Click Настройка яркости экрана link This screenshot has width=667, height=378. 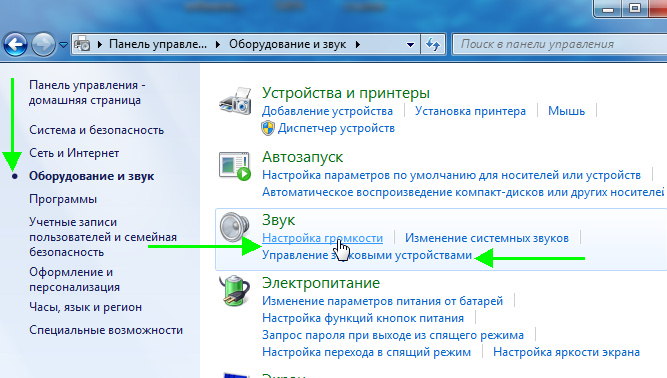(x=566, y=352)
